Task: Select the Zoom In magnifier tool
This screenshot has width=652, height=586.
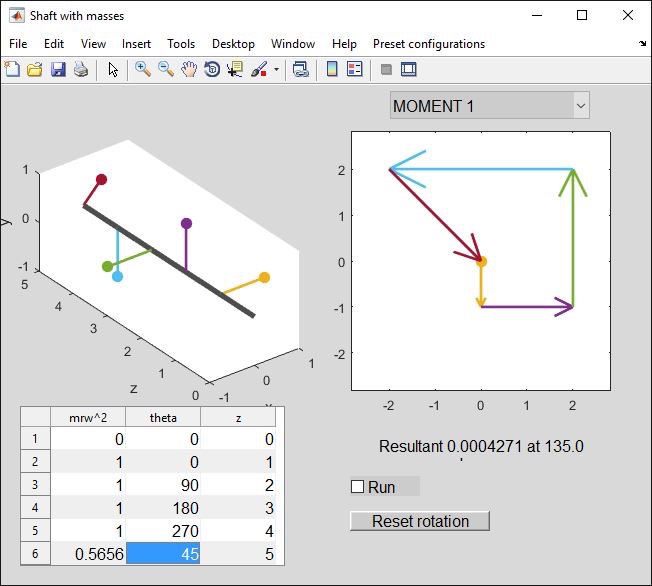Action: [x=143, y=70]
